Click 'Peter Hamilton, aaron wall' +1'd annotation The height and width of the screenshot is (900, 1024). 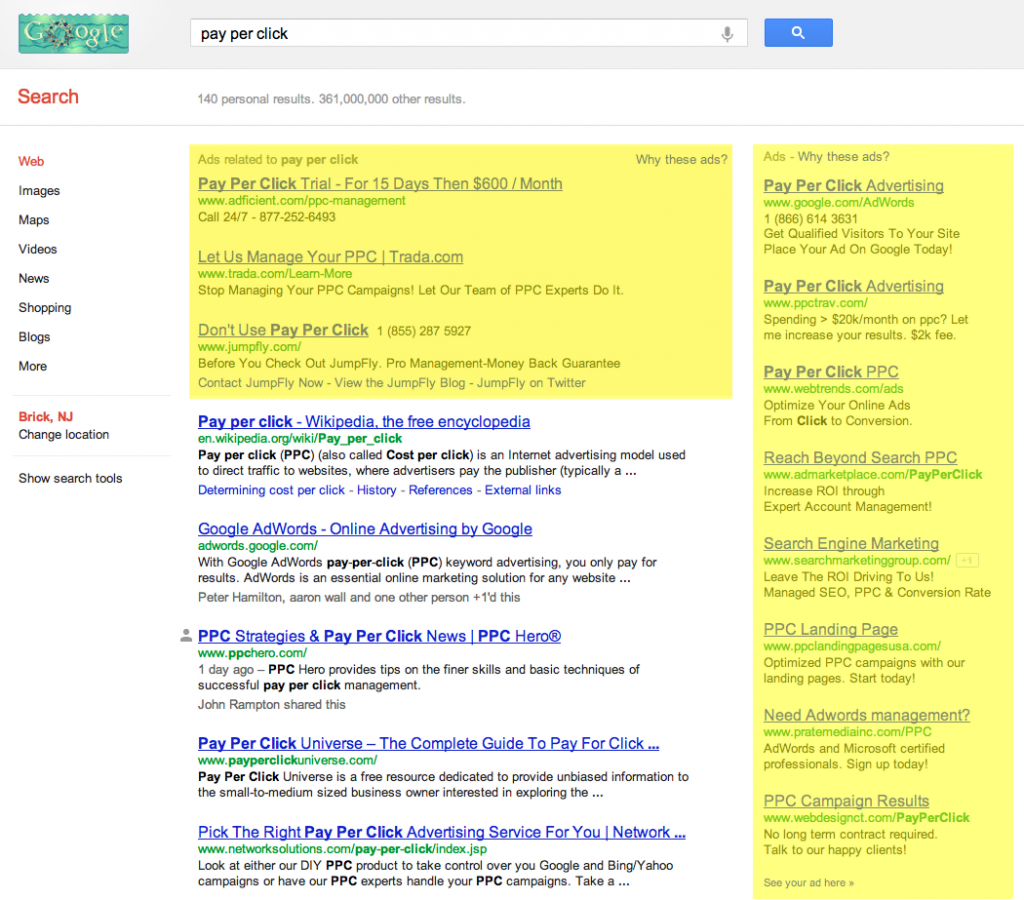(x=359, y=598)
